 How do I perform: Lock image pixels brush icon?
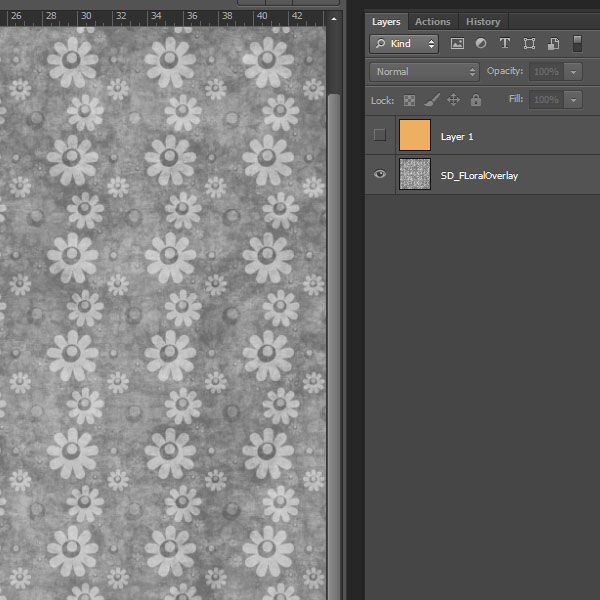coord(432,100)
